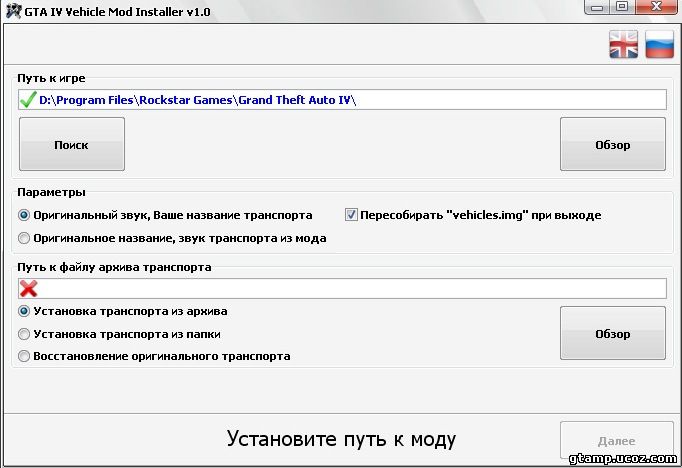
Task: Click the Путь к файлу архива транспорта label
Action: click(x=114, y=267)
